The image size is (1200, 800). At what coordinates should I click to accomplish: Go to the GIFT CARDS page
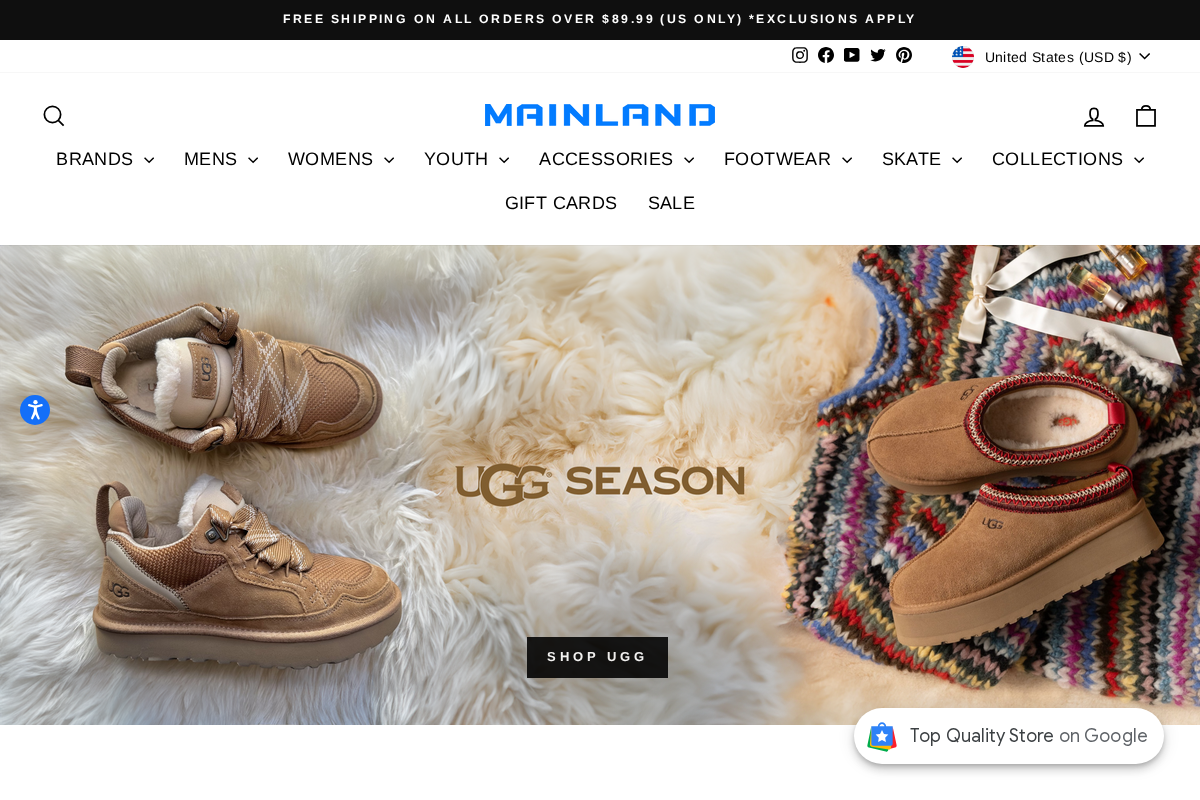(561, 204)
